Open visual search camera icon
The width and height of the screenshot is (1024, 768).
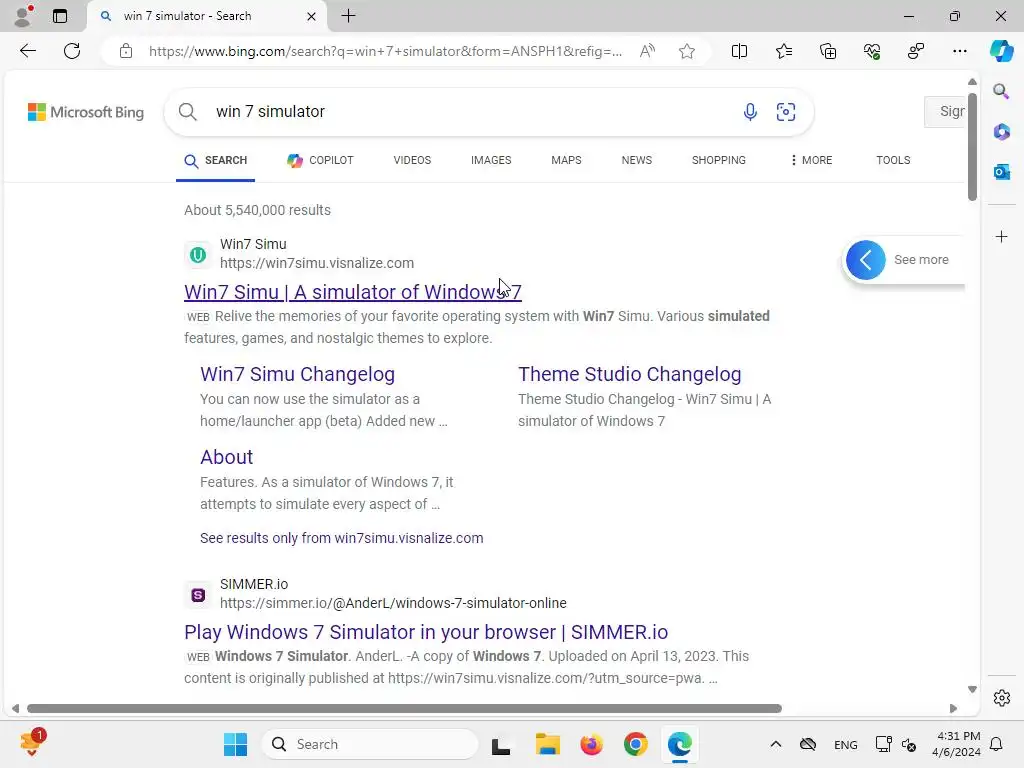pos(786,112)
